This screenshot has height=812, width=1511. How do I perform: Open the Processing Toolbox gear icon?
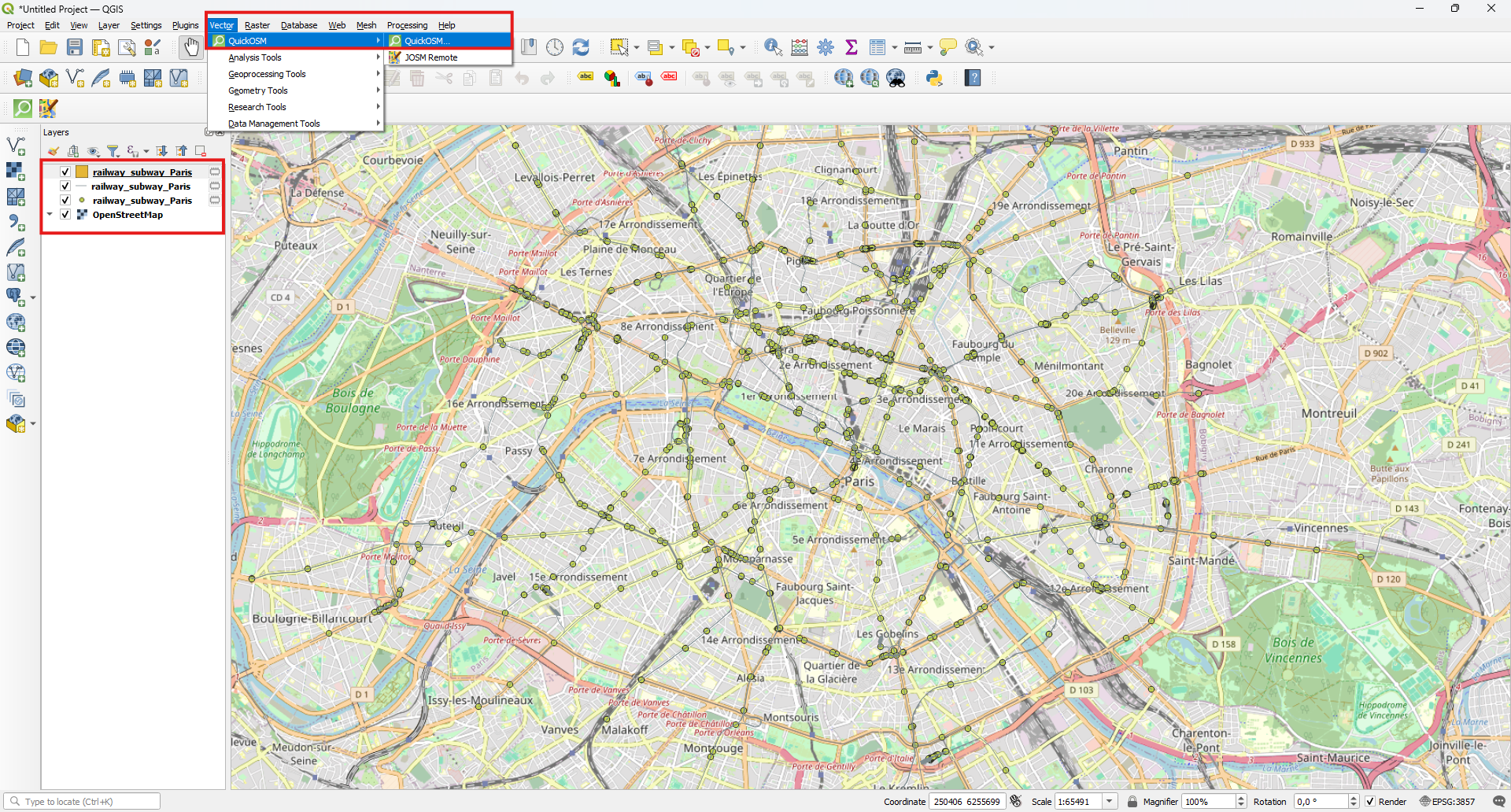[826, 47]
